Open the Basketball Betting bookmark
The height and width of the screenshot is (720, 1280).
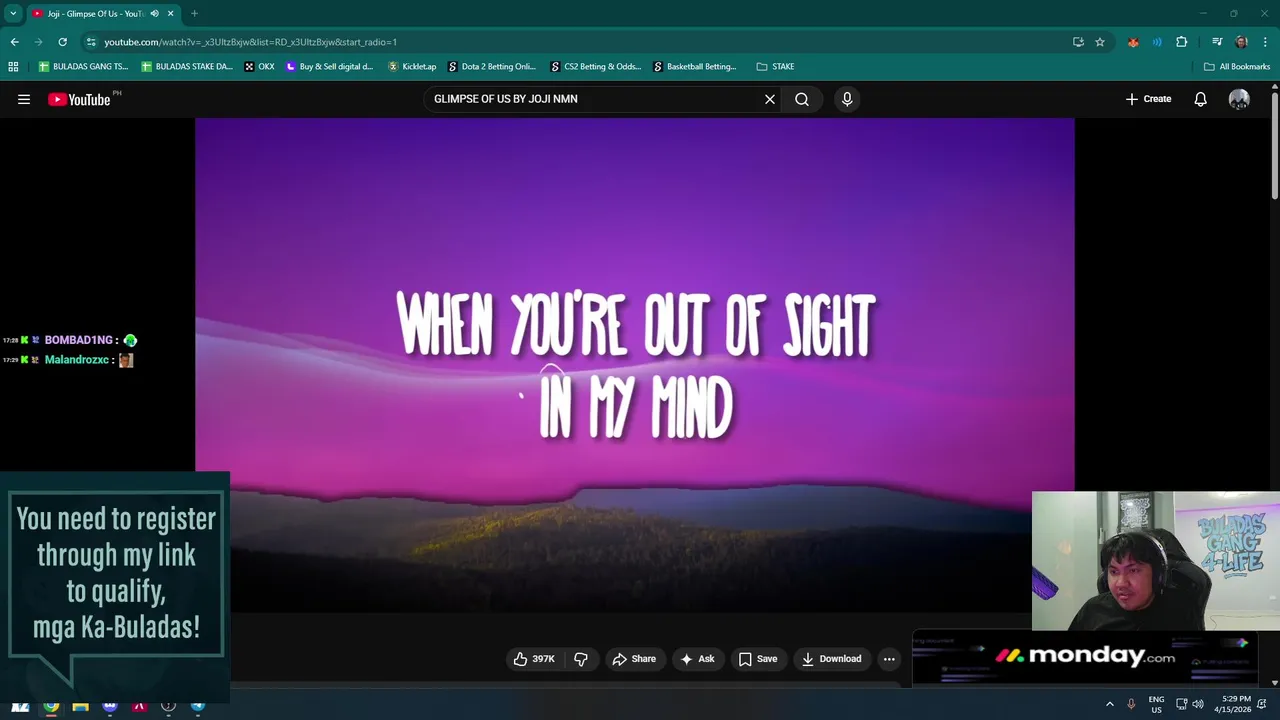click(x=695, y=67)
